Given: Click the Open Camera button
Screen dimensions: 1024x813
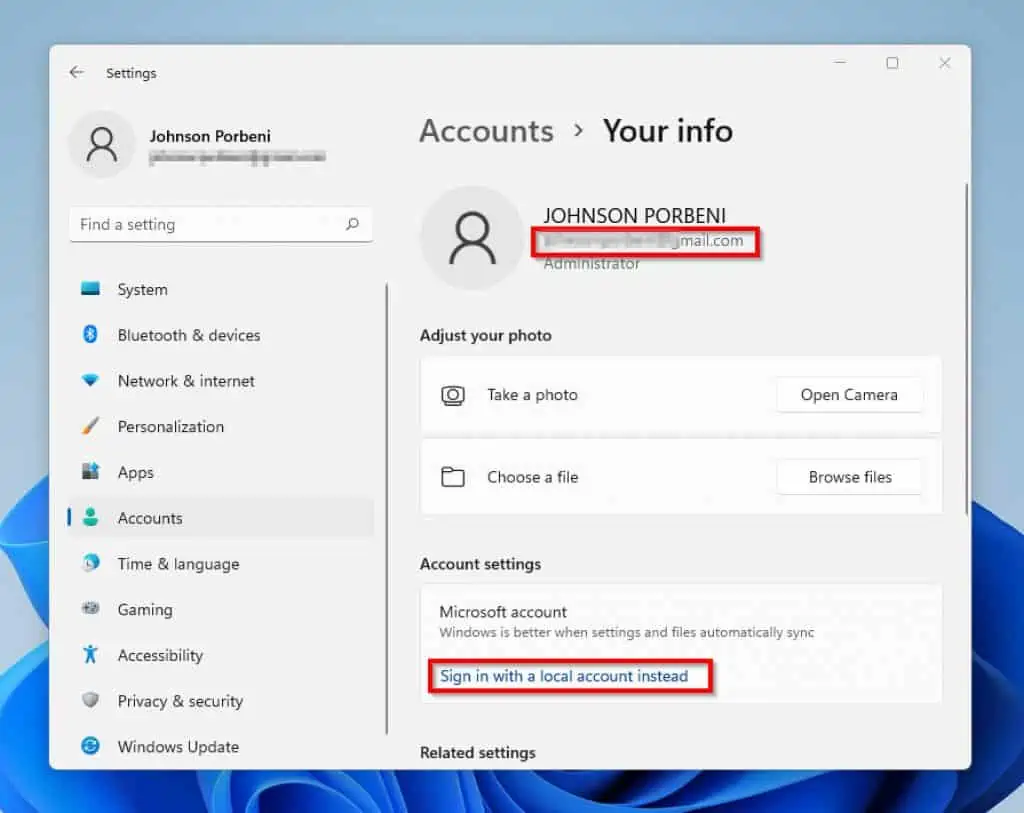Looking at the screenshot, I should pos(849,395).
